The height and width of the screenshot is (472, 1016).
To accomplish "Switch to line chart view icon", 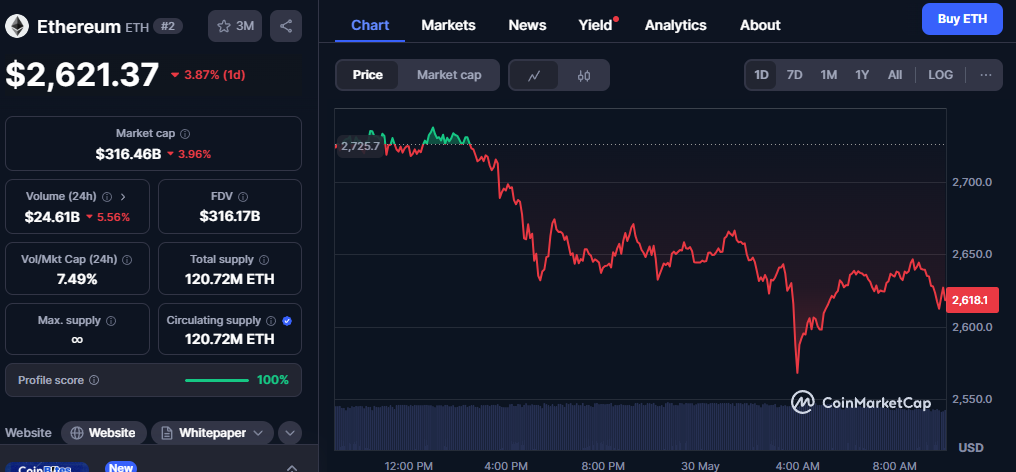I will pos(534,75).
